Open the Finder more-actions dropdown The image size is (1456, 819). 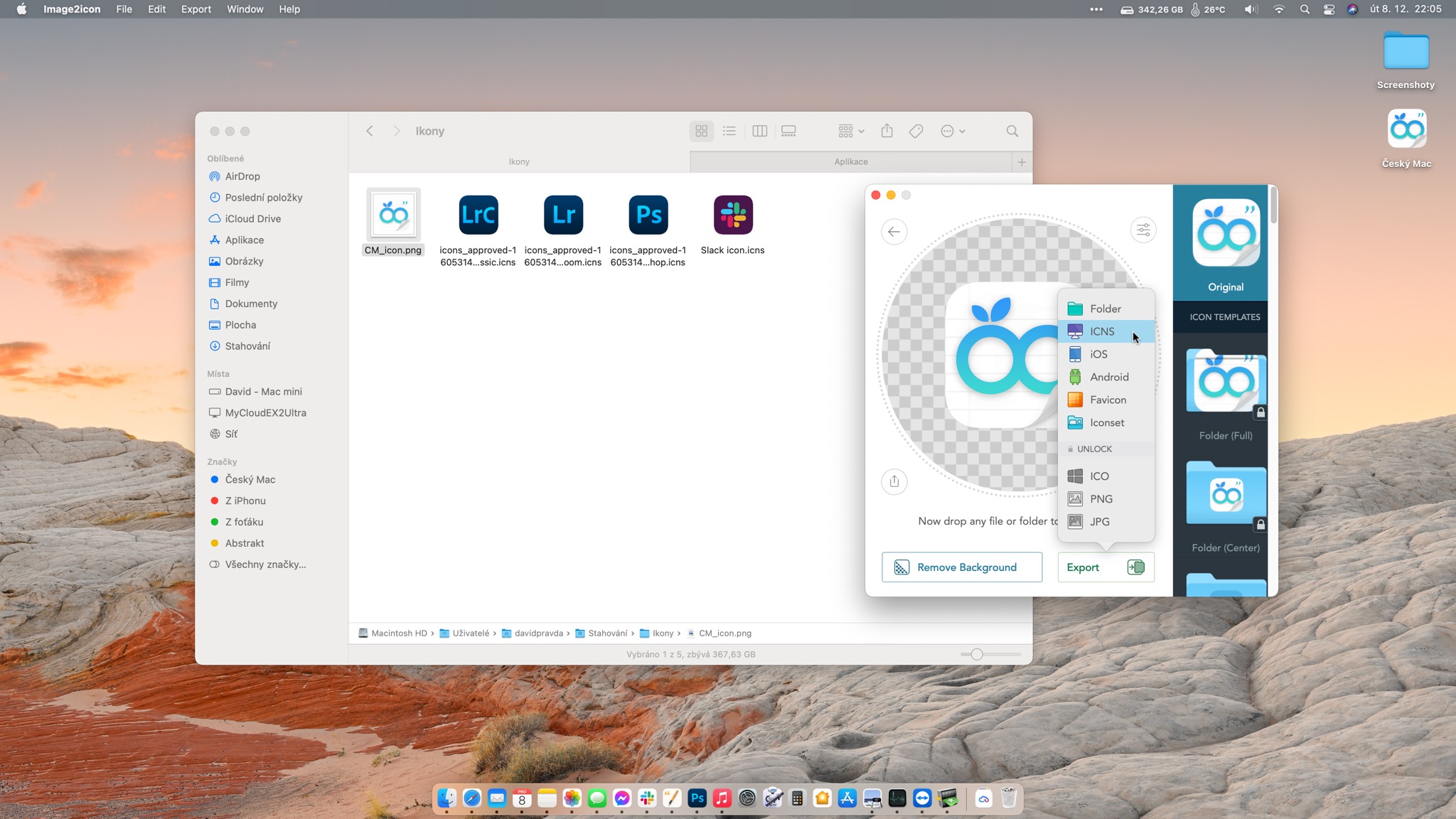[952, 131]
